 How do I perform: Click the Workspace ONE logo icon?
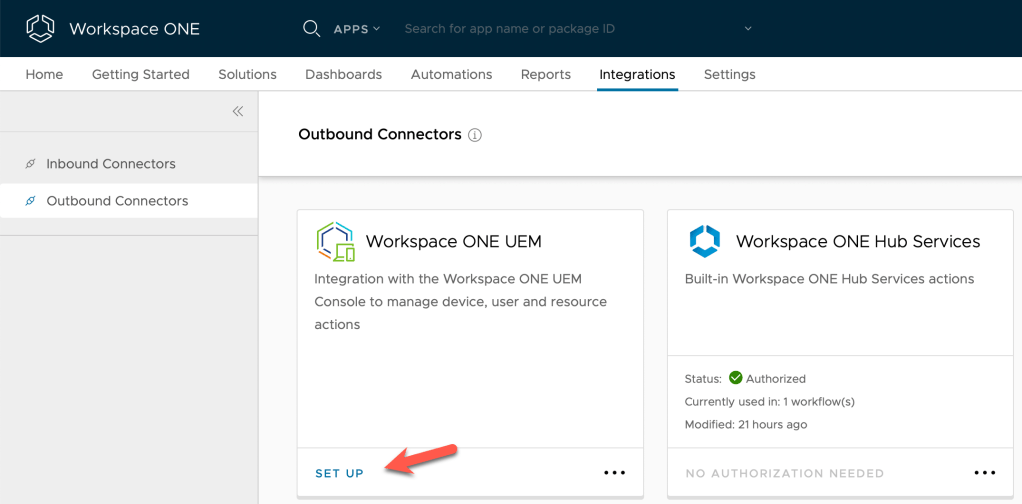pos(40,28)
